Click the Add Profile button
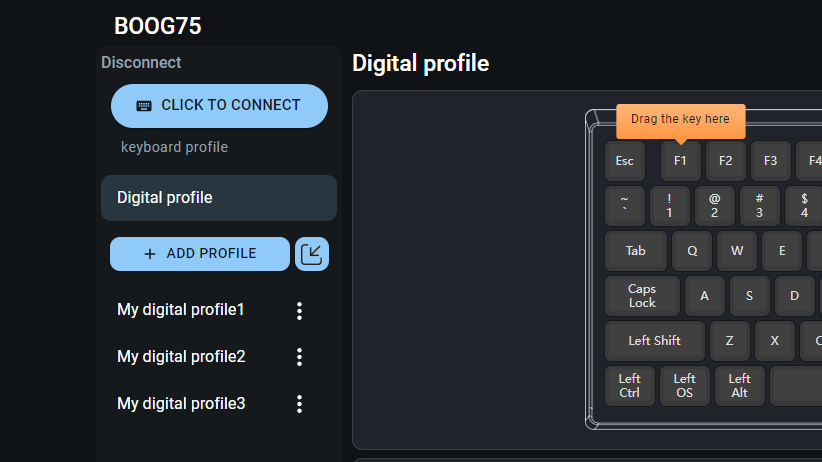The width and height of the screenshot is (822, 462). coord(200,254)
